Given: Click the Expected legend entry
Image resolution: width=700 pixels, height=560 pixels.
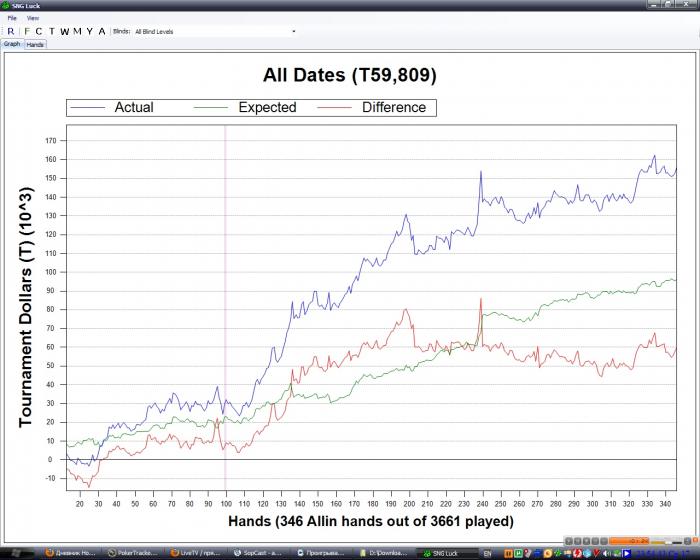Looking at the screenshot, I should (x=245, y=108).
